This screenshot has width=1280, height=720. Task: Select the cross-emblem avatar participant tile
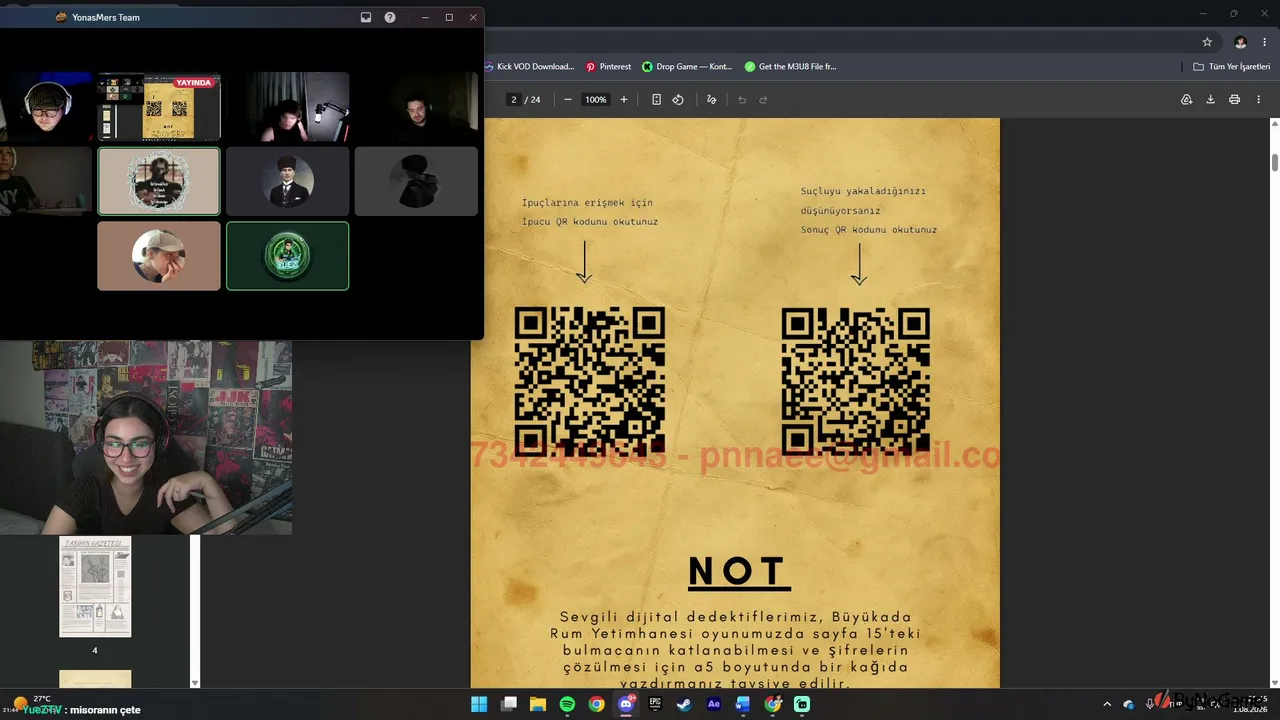point(159,181)
